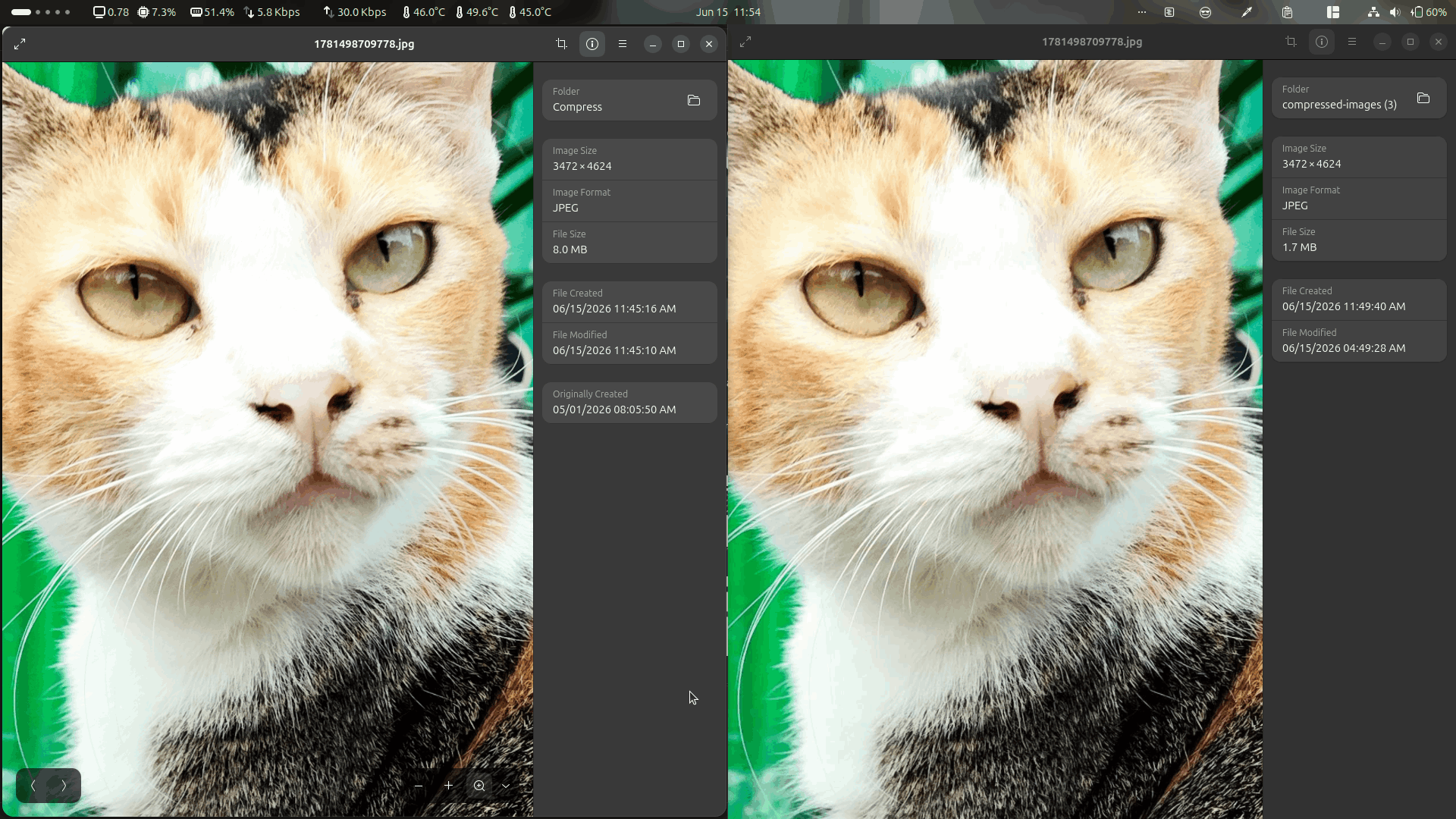Image resolution: width=1456 pixels, height=819 pixels.
Task: Click the 49.6°C temperature indicator
Action: (477, 12)
